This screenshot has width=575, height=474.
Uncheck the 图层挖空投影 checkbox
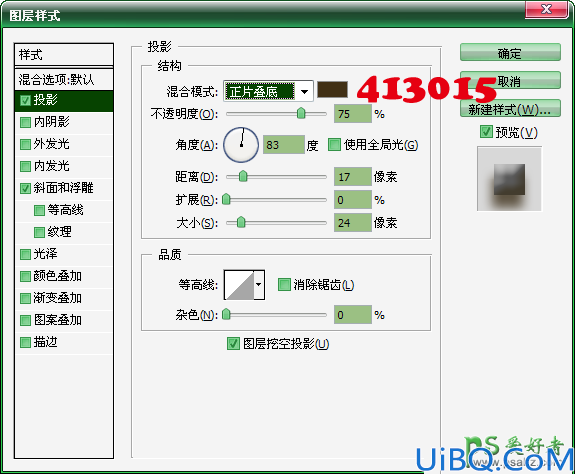(233, 343)
